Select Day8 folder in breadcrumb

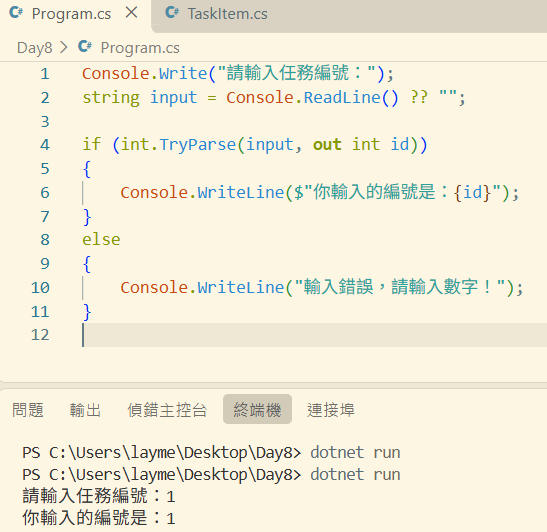point(35,48)
